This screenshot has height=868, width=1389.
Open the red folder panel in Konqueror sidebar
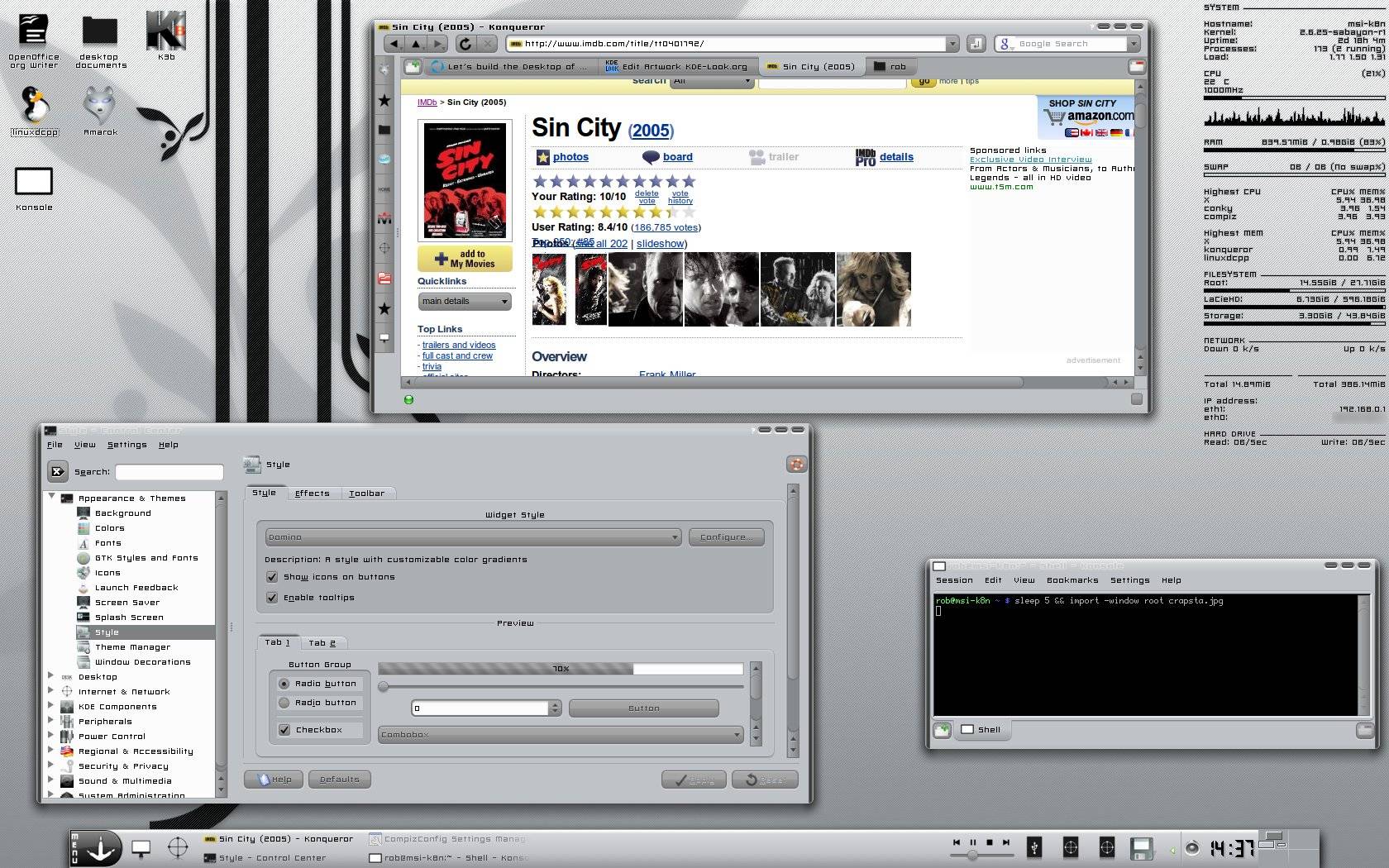pyautogui.click(x=384, y=279)
